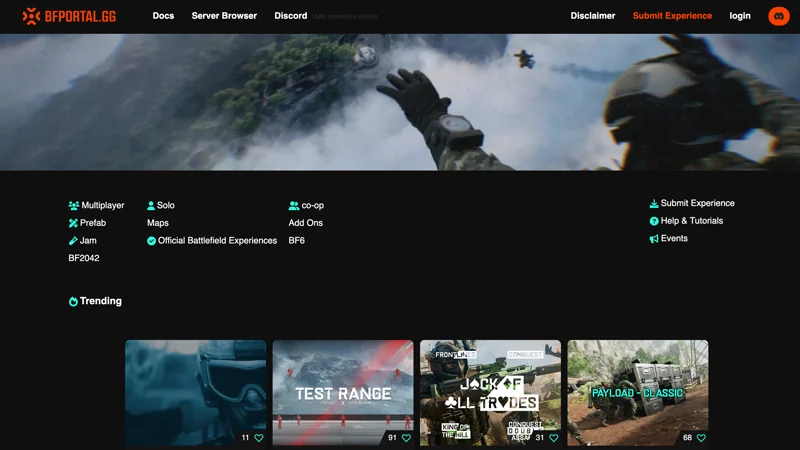
Task: Click the Events megaphone icon
Action: tap(654, 239)
